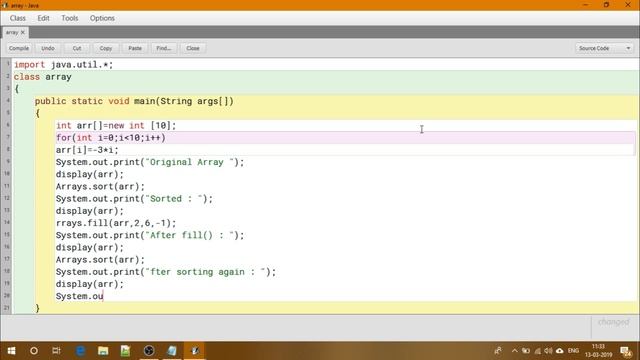Click the Copy button

pyautogui.click(x=106, y=48)
